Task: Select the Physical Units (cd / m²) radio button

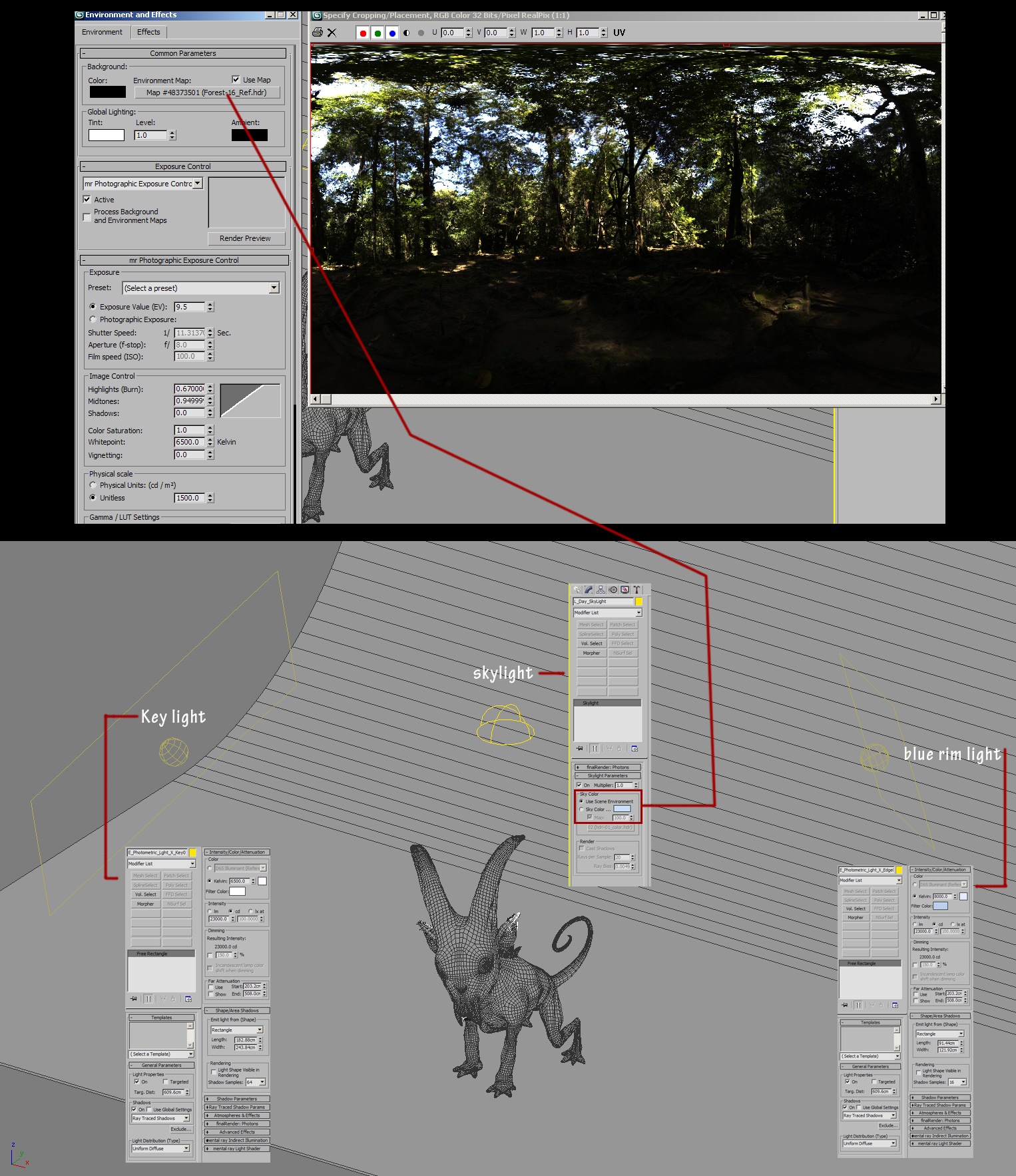Action: 93,485
